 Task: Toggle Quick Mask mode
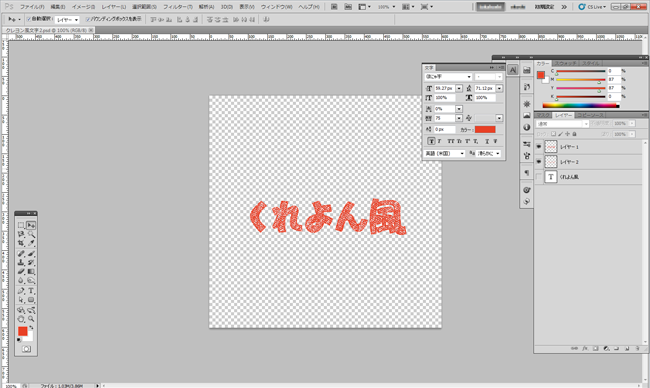(26, 349)
